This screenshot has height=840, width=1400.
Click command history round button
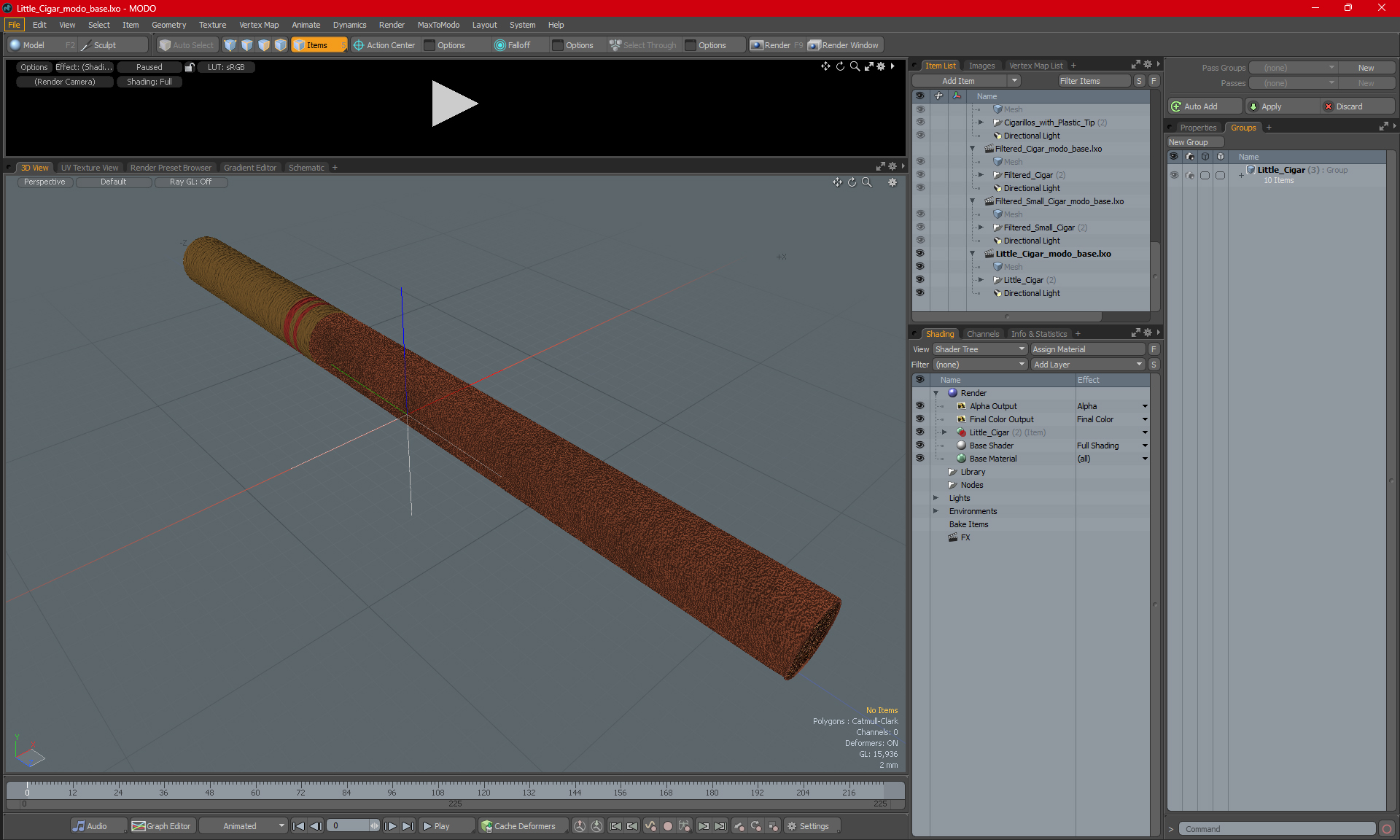coord(1387,829)
